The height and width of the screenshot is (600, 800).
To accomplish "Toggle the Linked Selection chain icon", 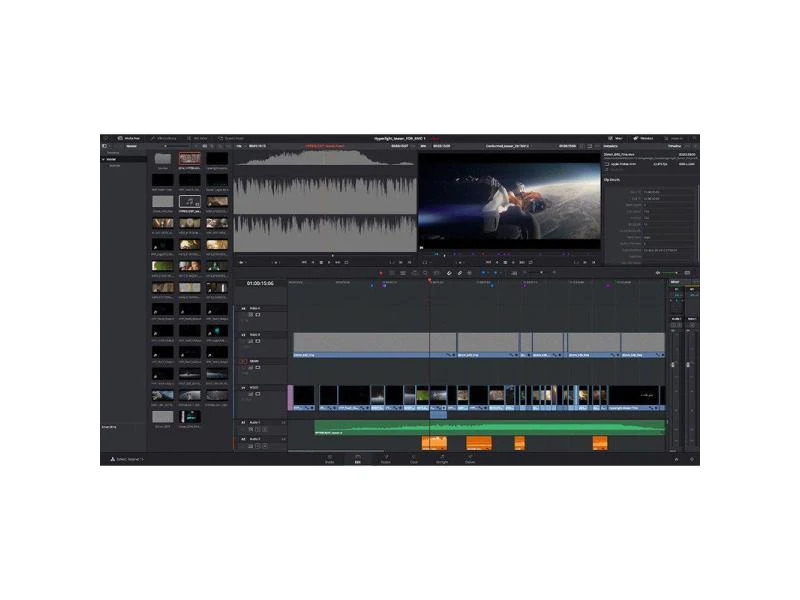I will (x=460, y=273).
